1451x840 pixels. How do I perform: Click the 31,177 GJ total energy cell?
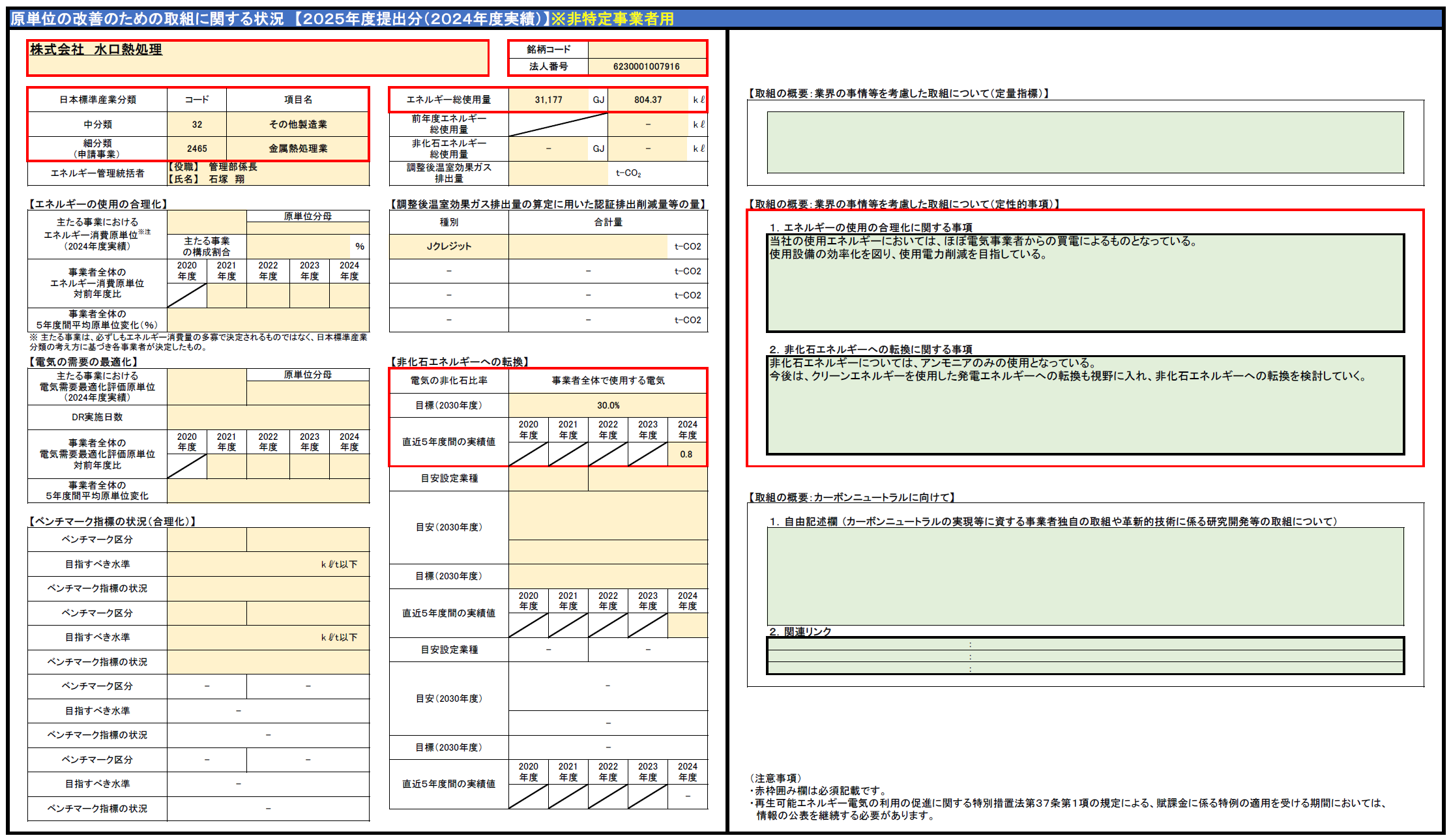(x=548, y=100)
